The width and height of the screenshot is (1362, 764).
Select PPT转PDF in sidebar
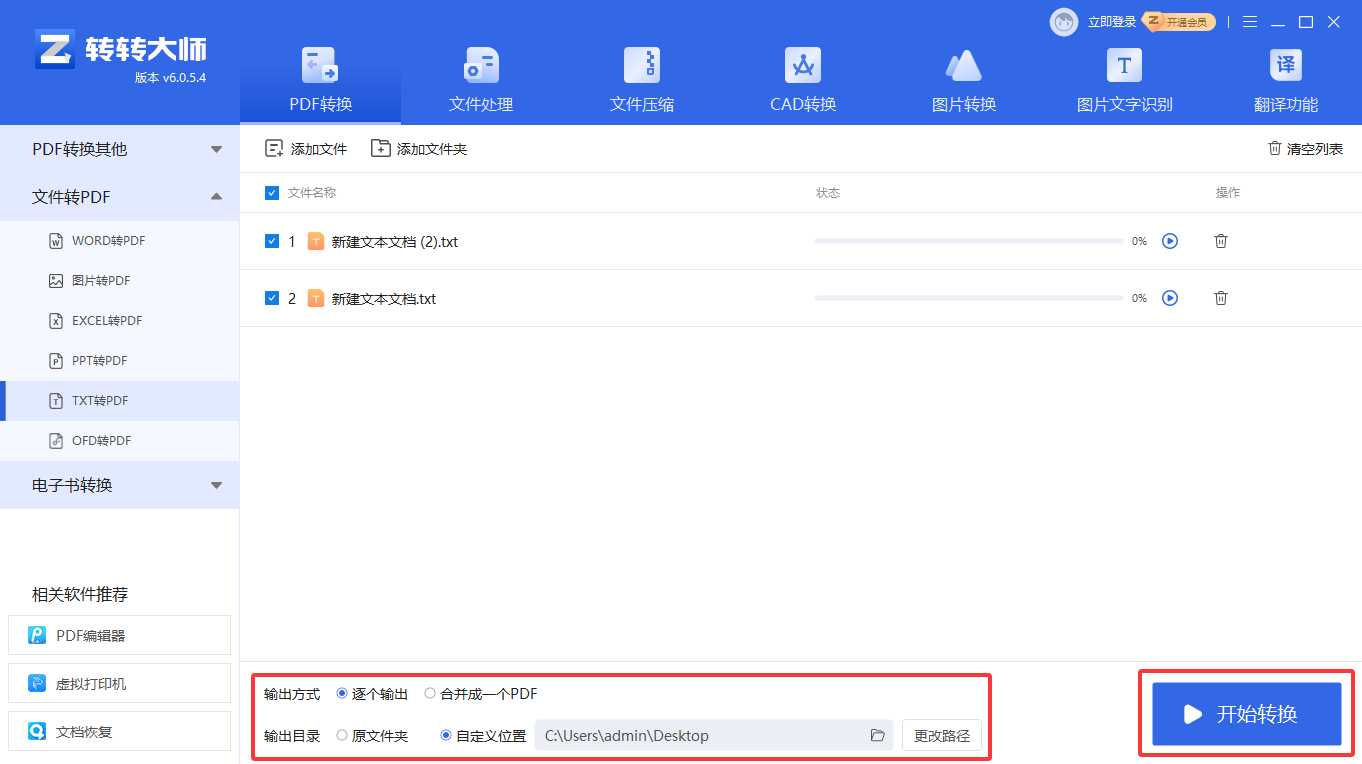[120, 361]
